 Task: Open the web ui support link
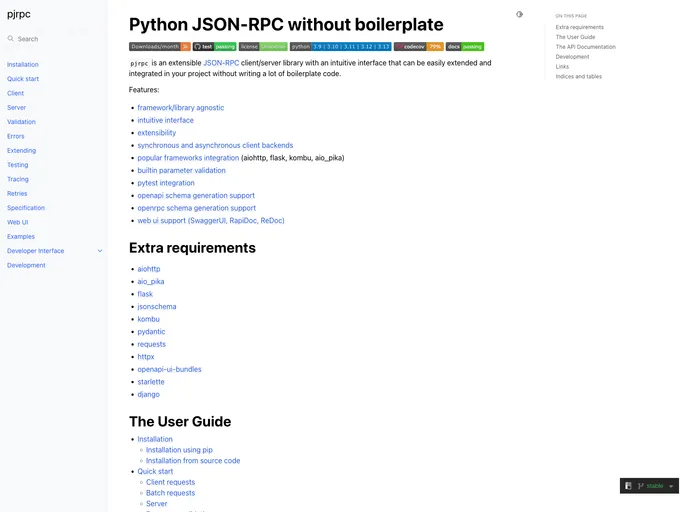pyautogui.click(x=211, y=221)
